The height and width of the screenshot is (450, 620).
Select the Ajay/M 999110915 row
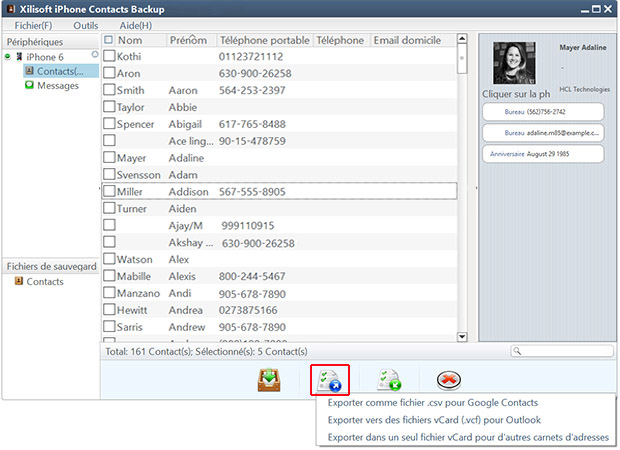click(x=279, y=225)
